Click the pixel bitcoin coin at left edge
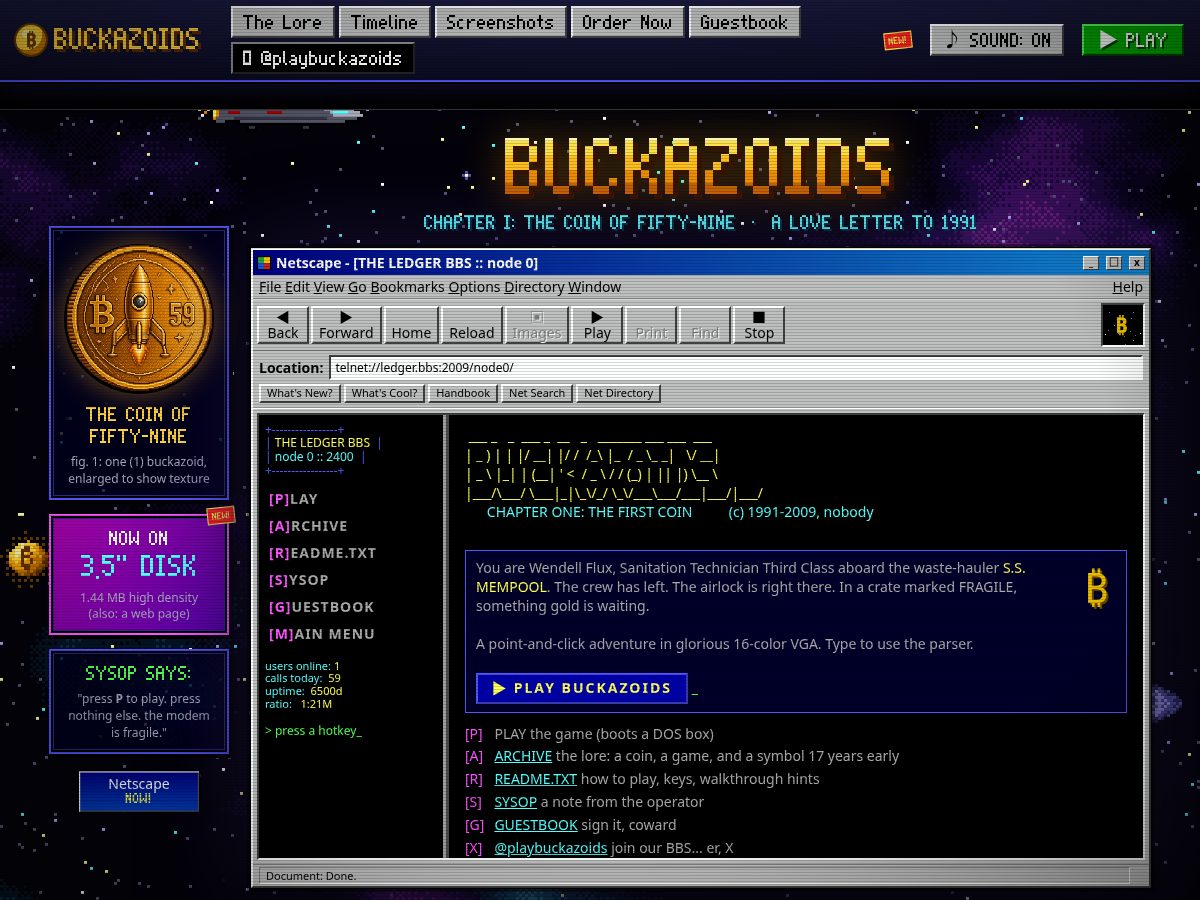The width and height of the screenshot is (1200, 900). [28, 558]
